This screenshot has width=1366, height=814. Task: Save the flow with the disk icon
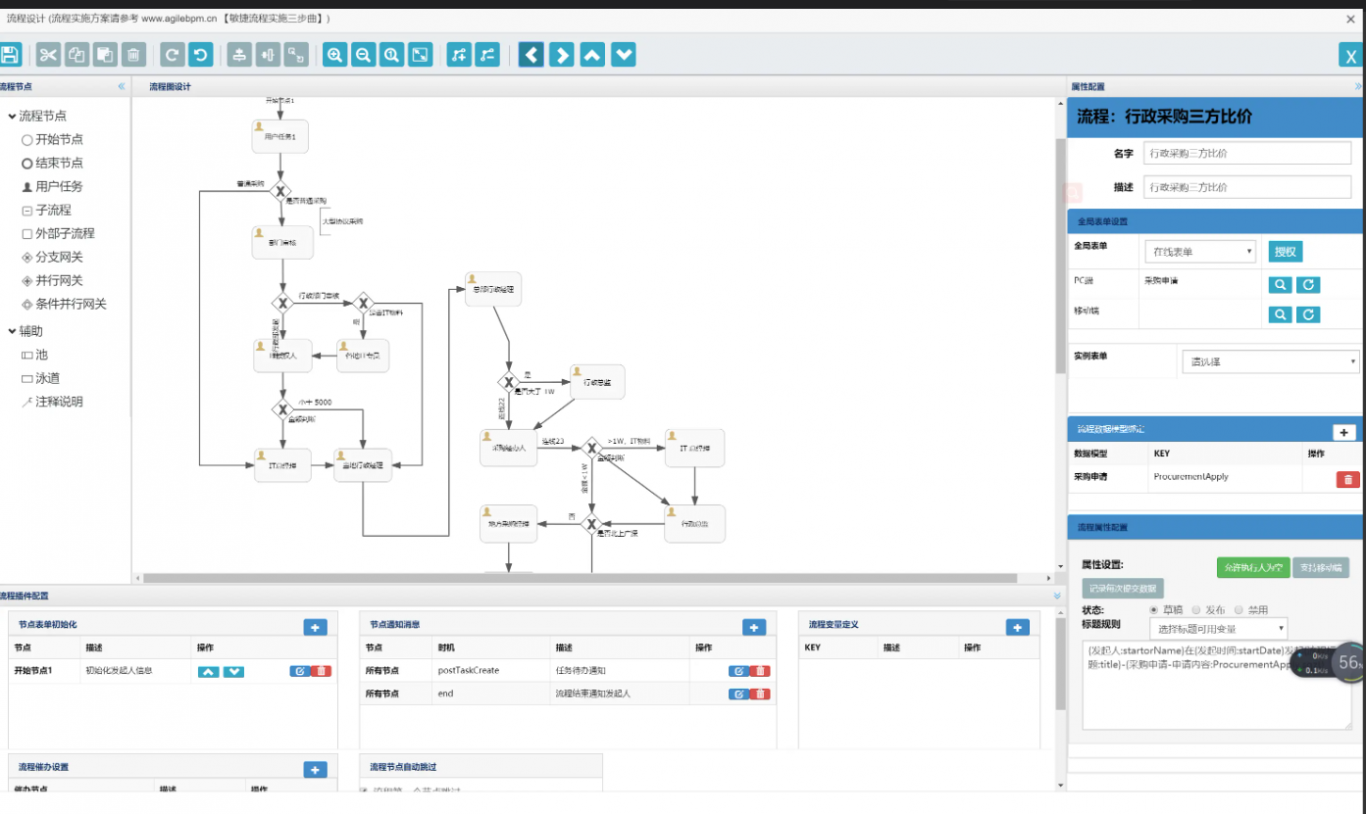point(10,55)
